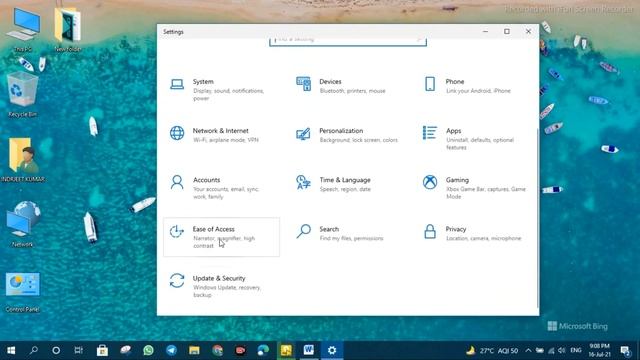Click the Settings gear on taskbar
The height and width of the screenshot is (360, 640).
(332, 350)
